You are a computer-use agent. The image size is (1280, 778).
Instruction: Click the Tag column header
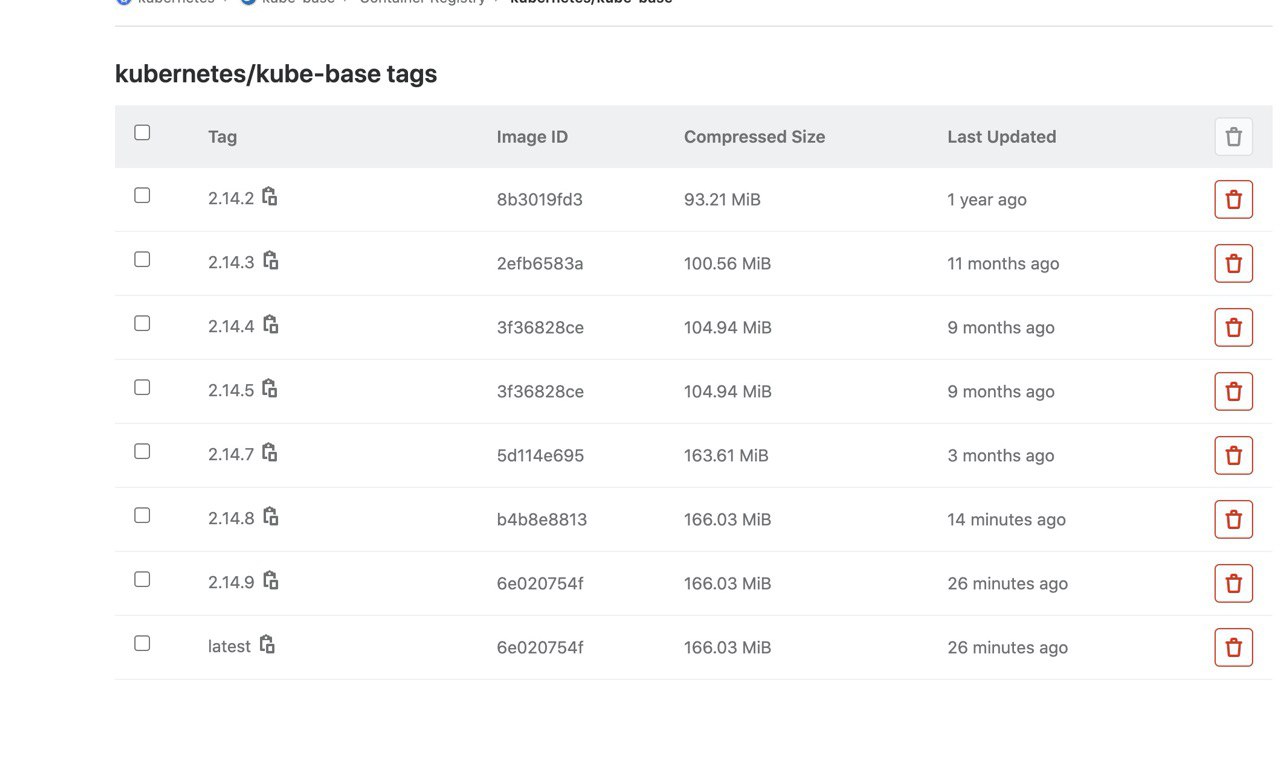coord(222,137)
